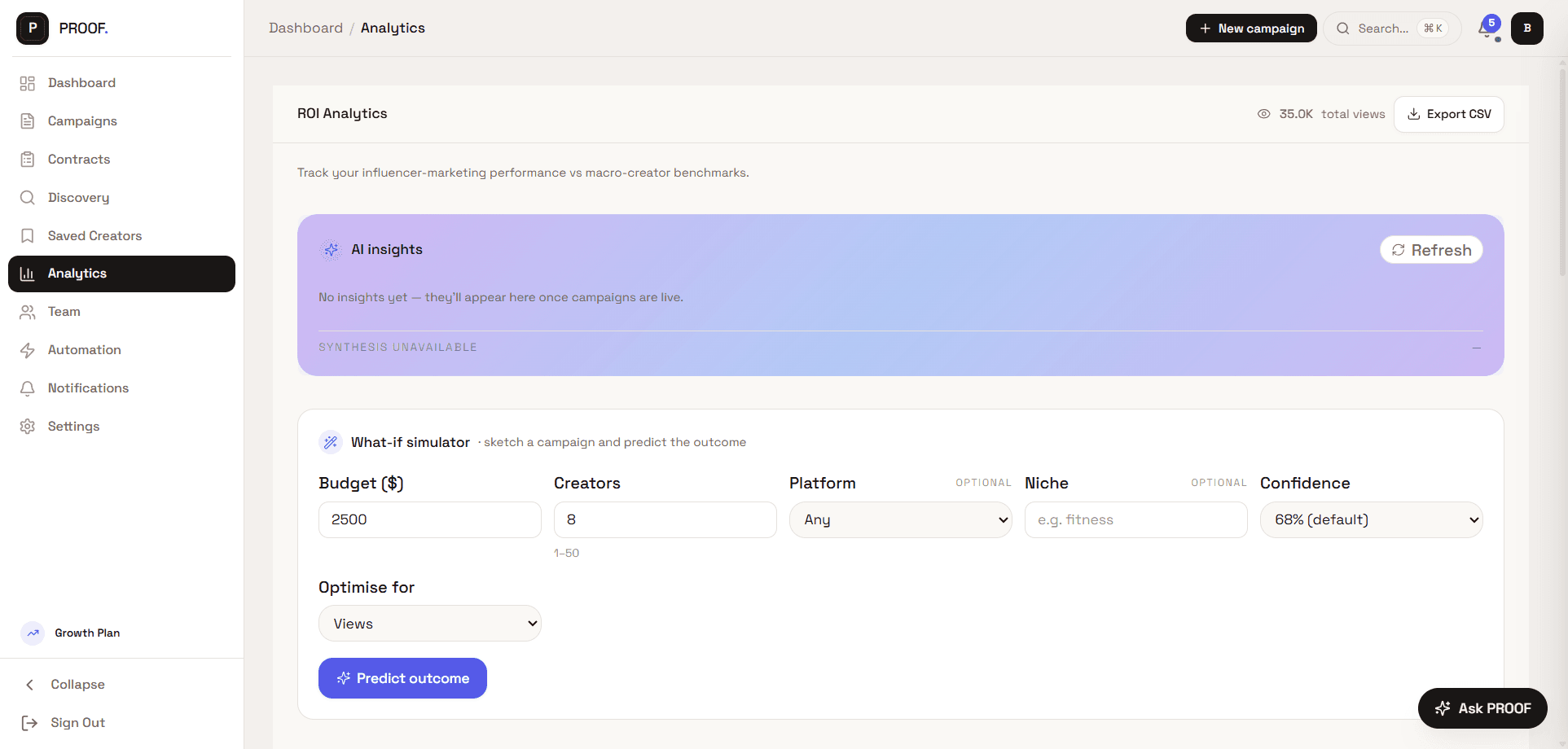Click the PROOF logo icon
Viewport: 1568px width, 749px height.
(33, 28)
